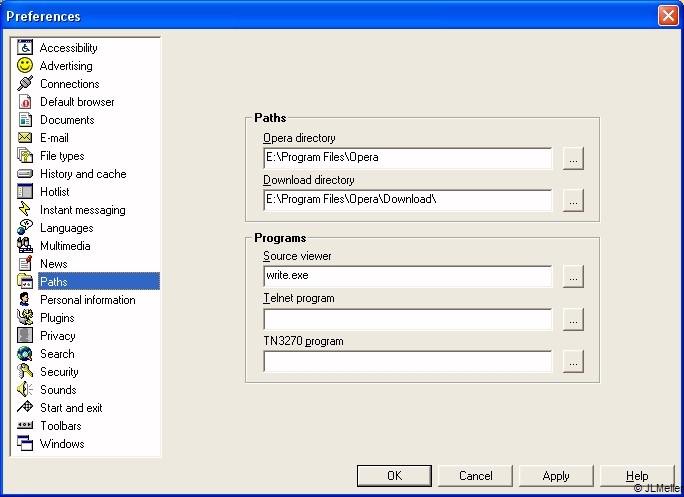The width and height of the screenshot is (684, 497).
Task: Browse for the Download directory
Action: [x=573, y=200]
